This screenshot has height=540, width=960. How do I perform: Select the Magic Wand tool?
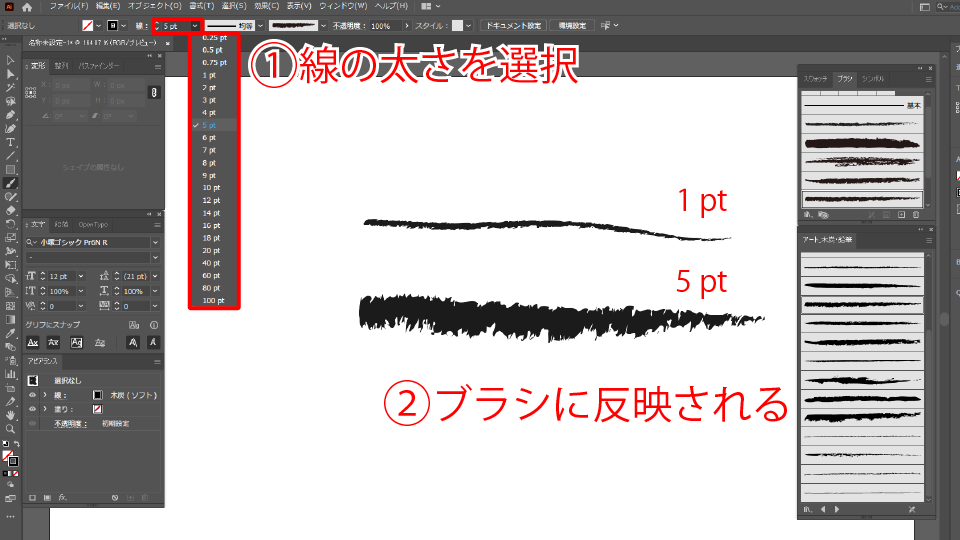click(10, 88)
